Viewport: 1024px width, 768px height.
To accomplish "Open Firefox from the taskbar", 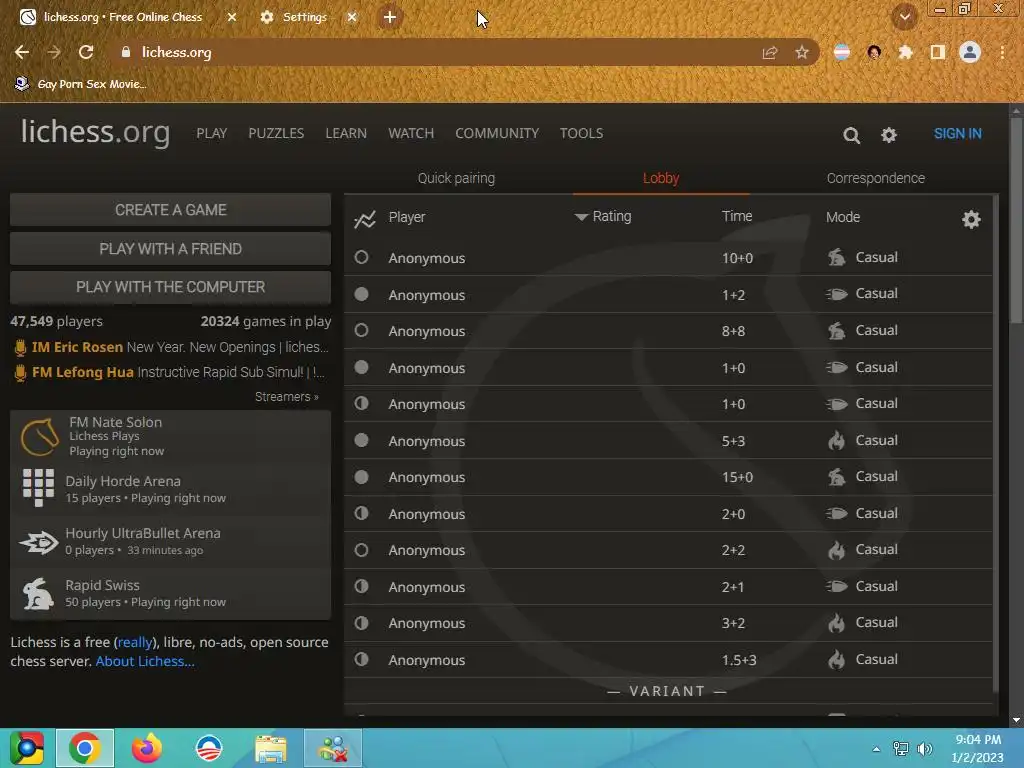I will tap(147, 748).
